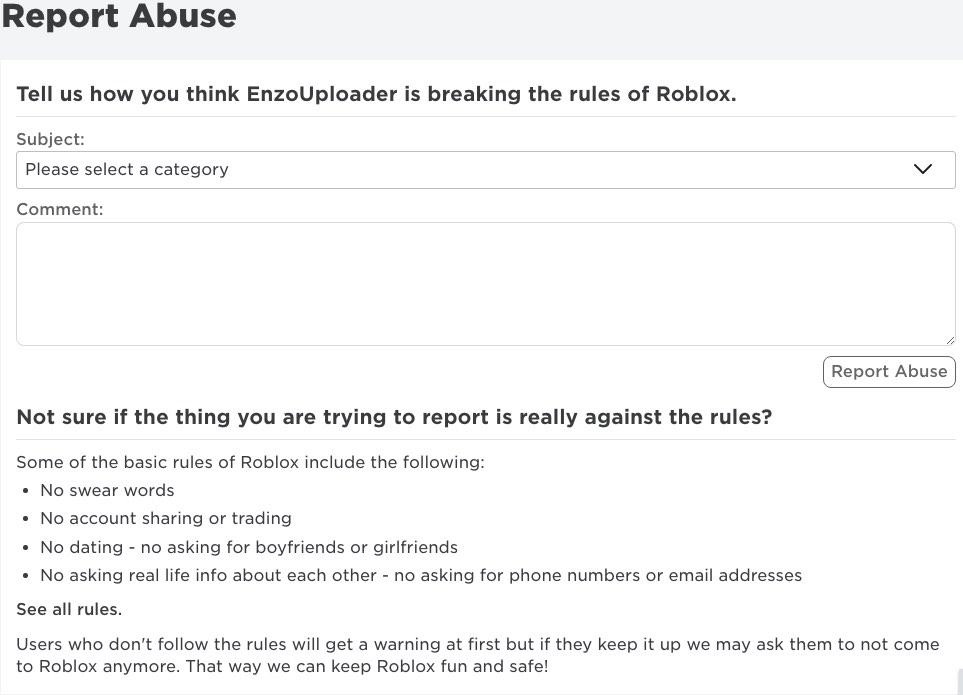Image resolution: width=963 pixels, height=695 pixels.
Task: Open the Subject category dropdown
Action: tap(486, 169)
